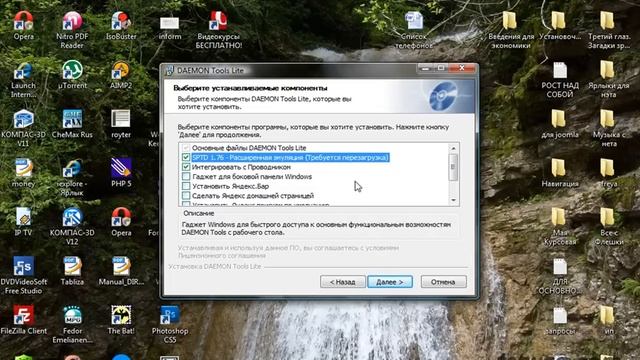Continue installation with Далее button

(x=390, y=282)
